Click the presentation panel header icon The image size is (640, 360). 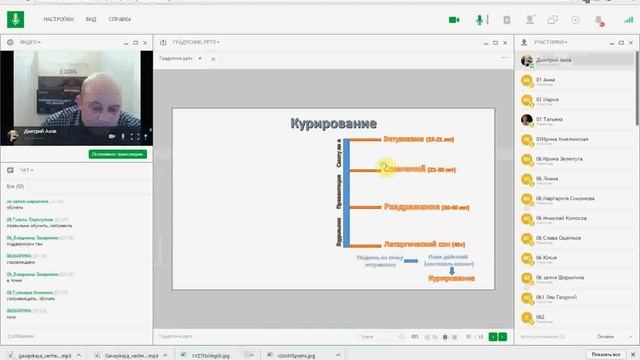pos(163,42)
